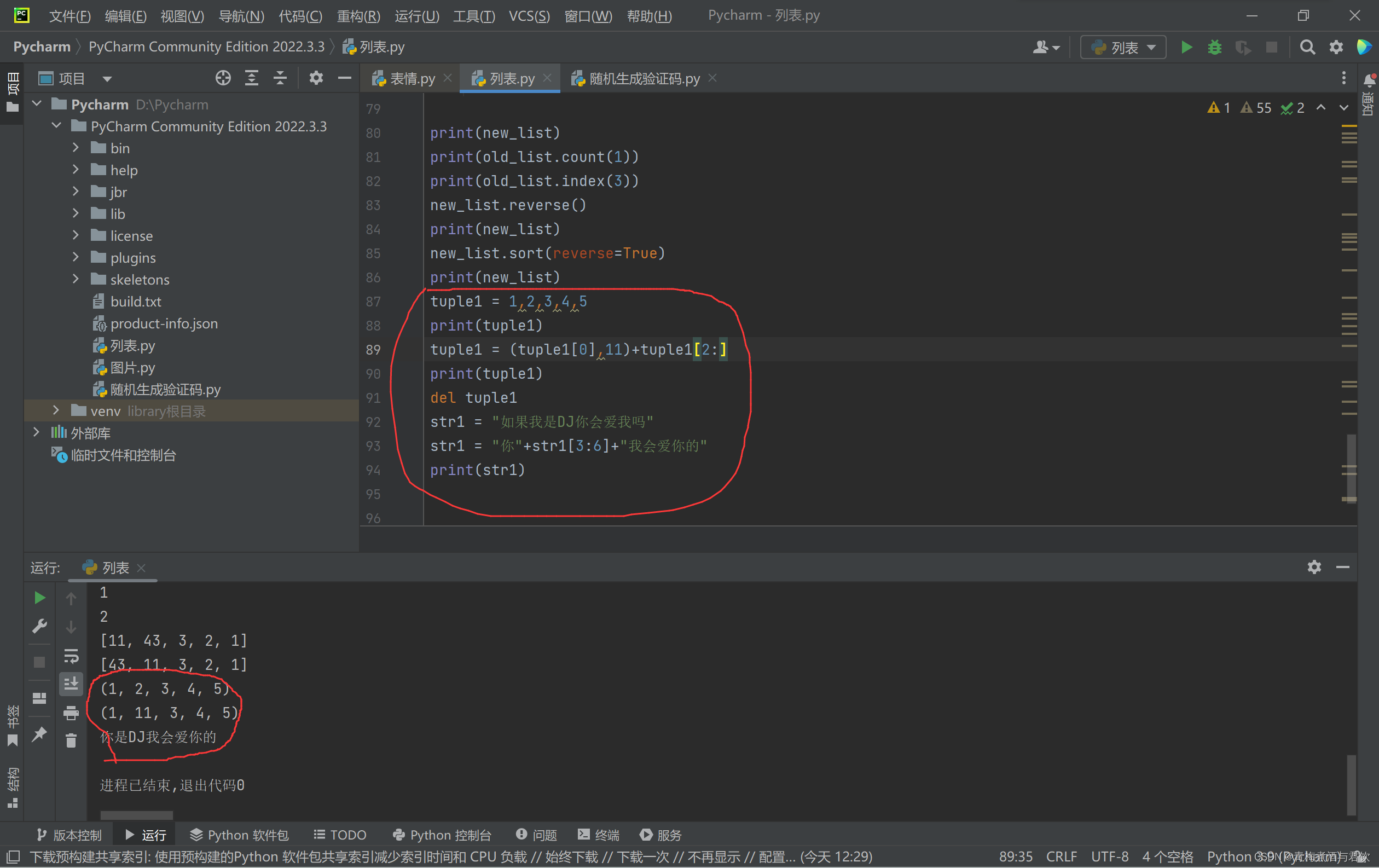The height and width of the screenshot is (868, 1379).
Task: Click the locate-in-project target icon
Action: click(x=223, y=78)
